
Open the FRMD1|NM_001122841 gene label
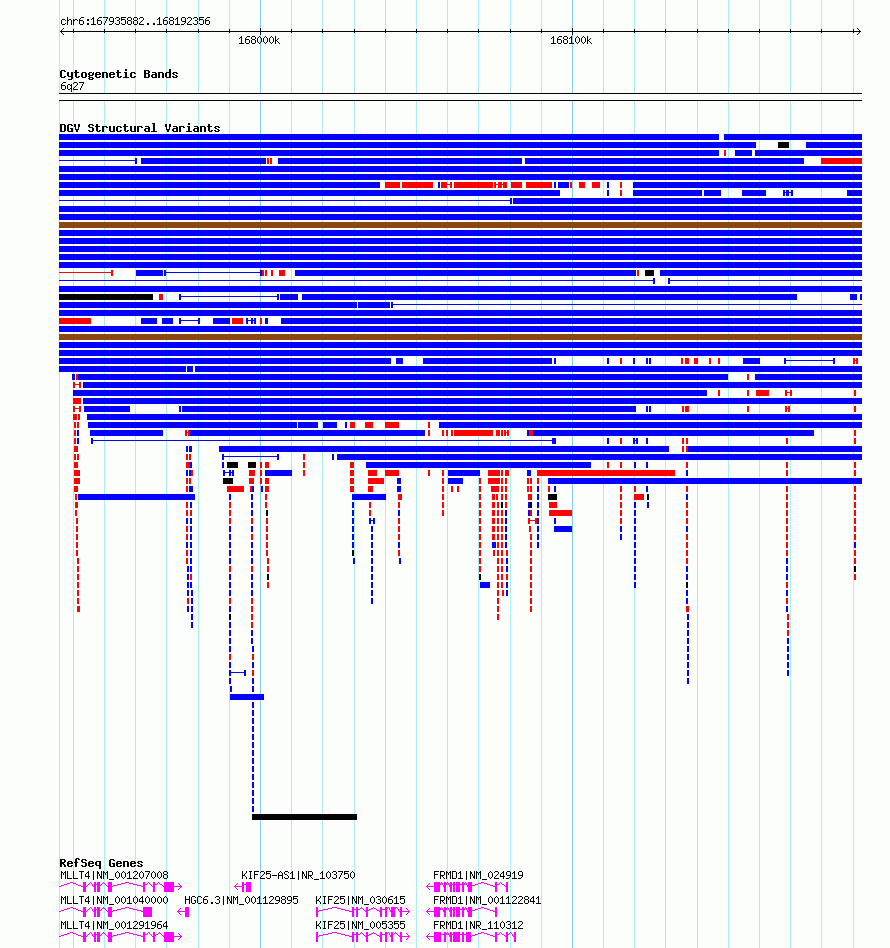487,900
